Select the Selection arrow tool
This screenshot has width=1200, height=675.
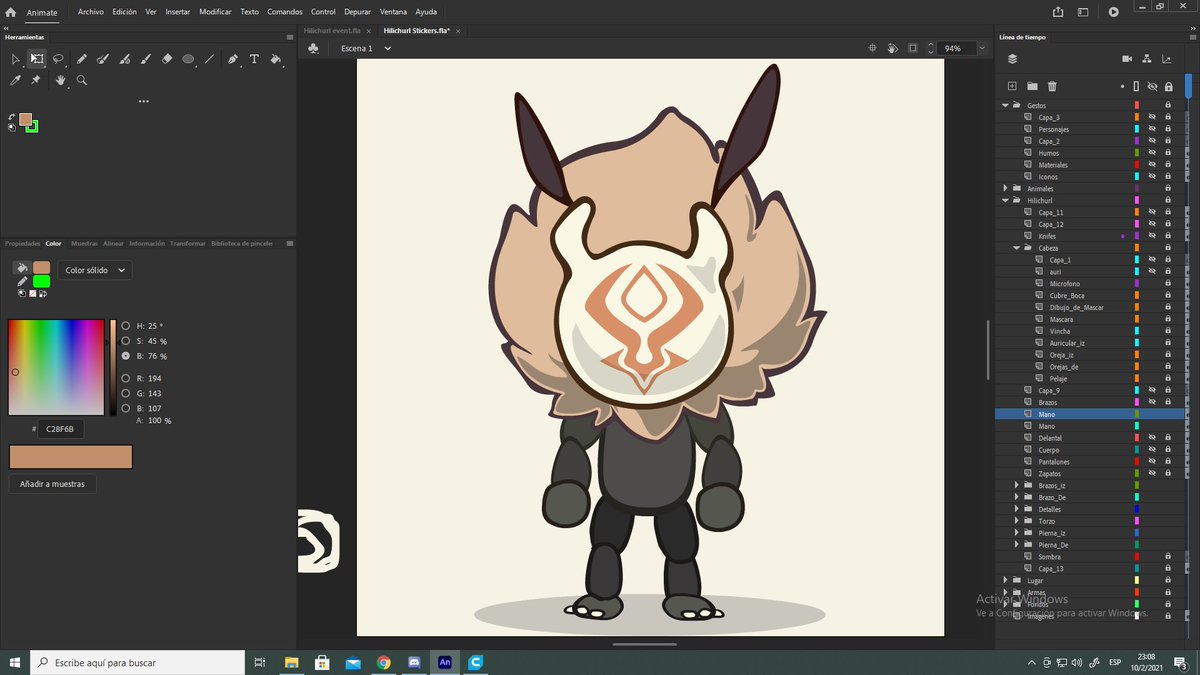tap(16, 59)
